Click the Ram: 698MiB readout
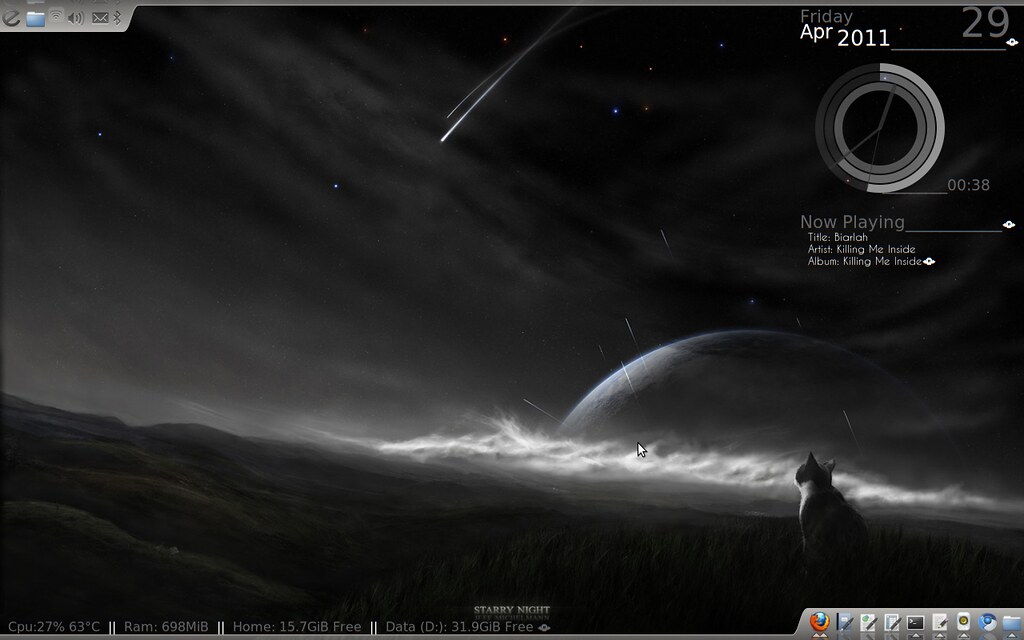1024x640 pixels. click(x=166, y=627)
